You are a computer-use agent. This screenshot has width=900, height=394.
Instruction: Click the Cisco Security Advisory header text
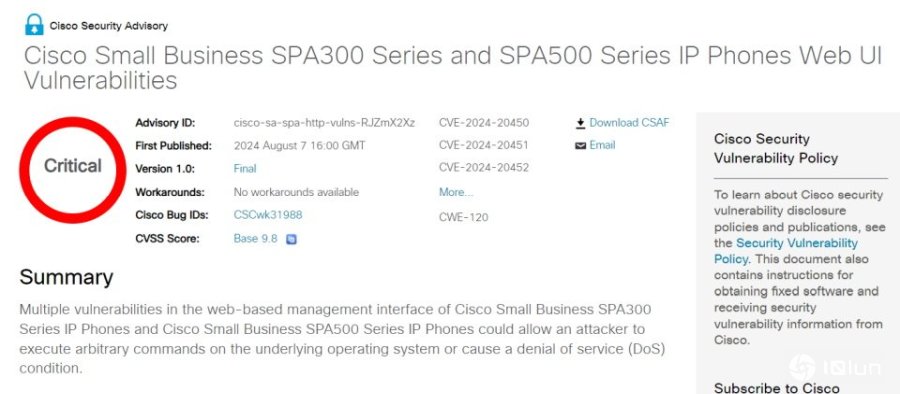108,26
